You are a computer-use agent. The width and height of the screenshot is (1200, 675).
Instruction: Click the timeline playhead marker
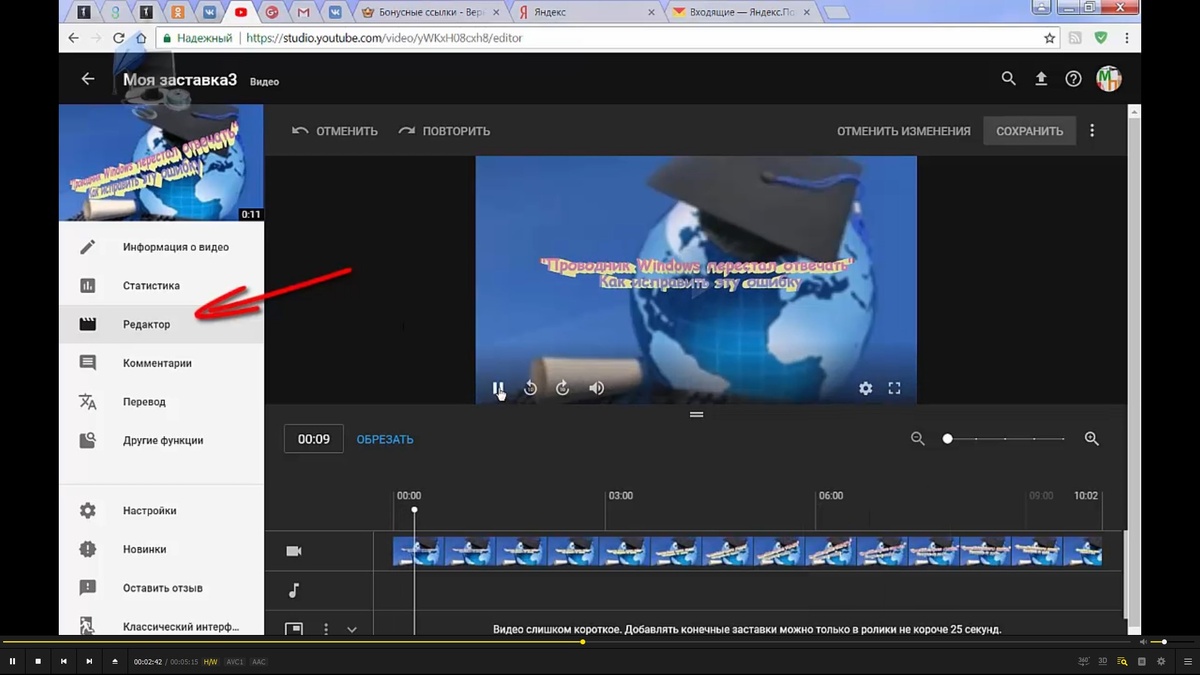click(x=414, y=510)
